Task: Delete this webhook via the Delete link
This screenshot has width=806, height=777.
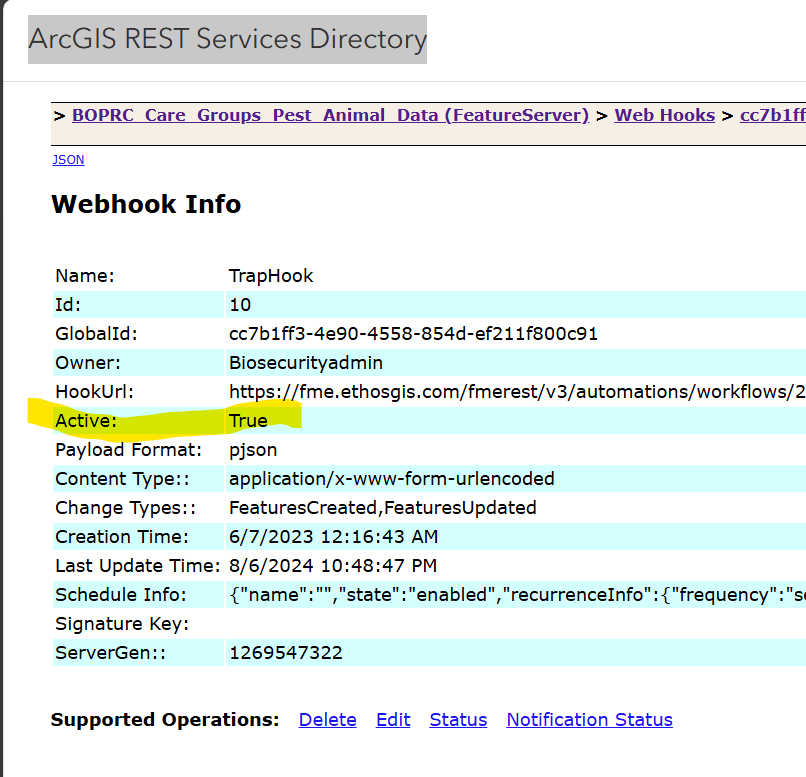Action: point(327,720)
